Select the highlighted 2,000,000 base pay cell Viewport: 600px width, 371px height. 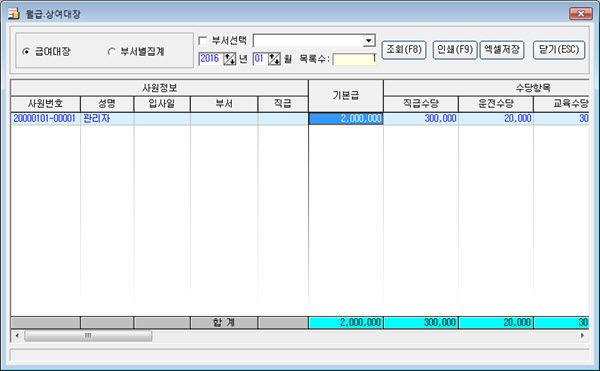(x=346, y=119)
